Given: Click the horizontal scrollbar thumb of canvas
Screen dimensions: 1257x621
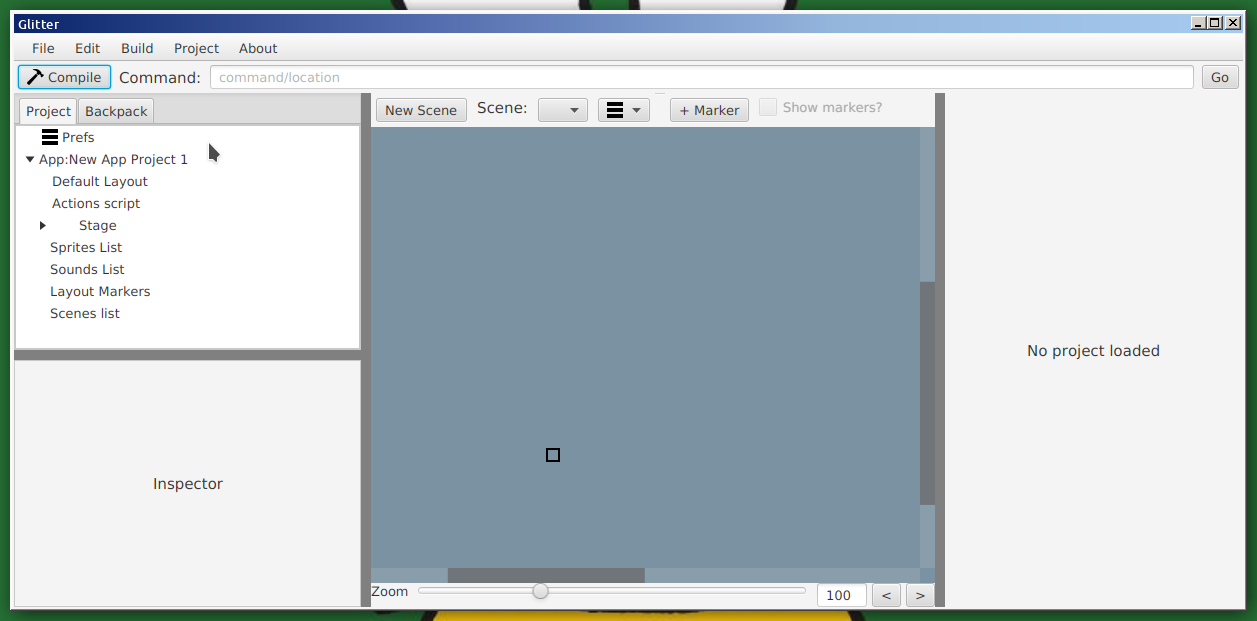Looking at the screenshot, I should (x=546, y=575).
